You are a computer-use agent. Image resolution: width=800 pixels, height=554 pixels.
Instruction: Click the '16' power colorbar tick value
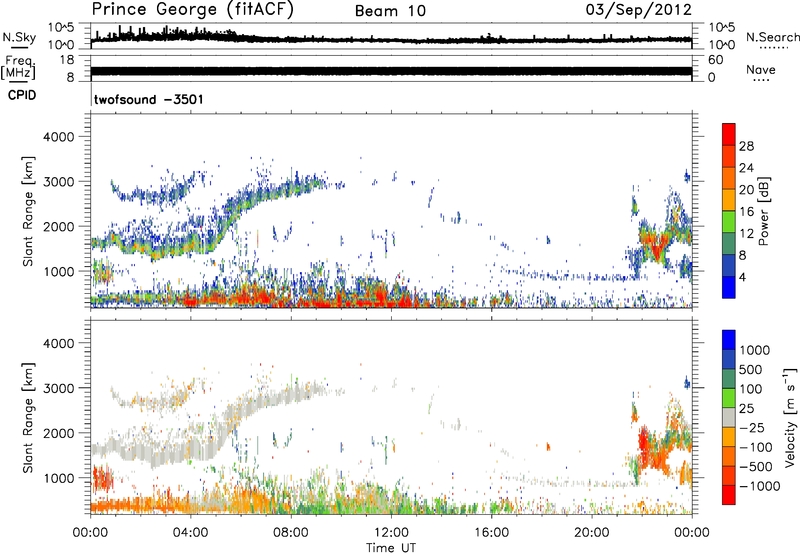click(x=746, y=212)
